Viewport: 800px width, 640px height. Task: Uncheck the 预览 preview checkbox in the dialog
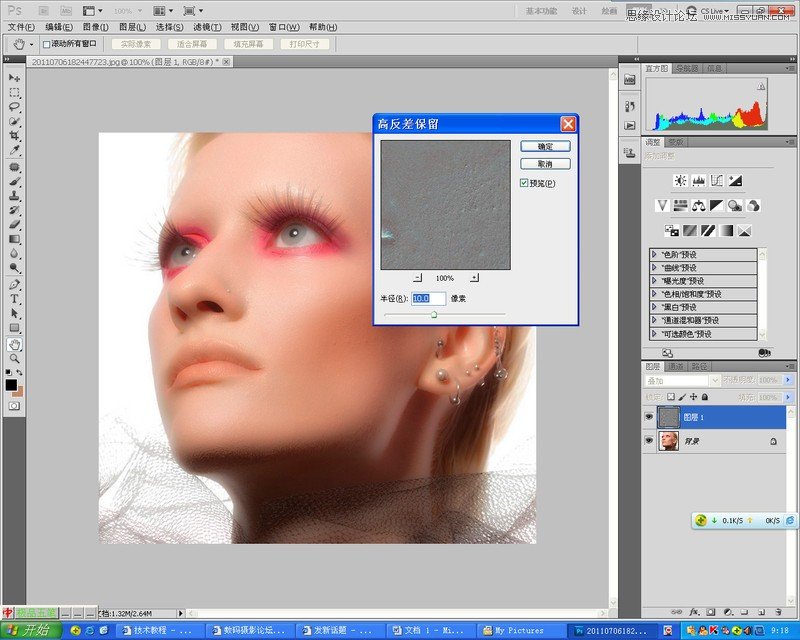pos(523,183)
